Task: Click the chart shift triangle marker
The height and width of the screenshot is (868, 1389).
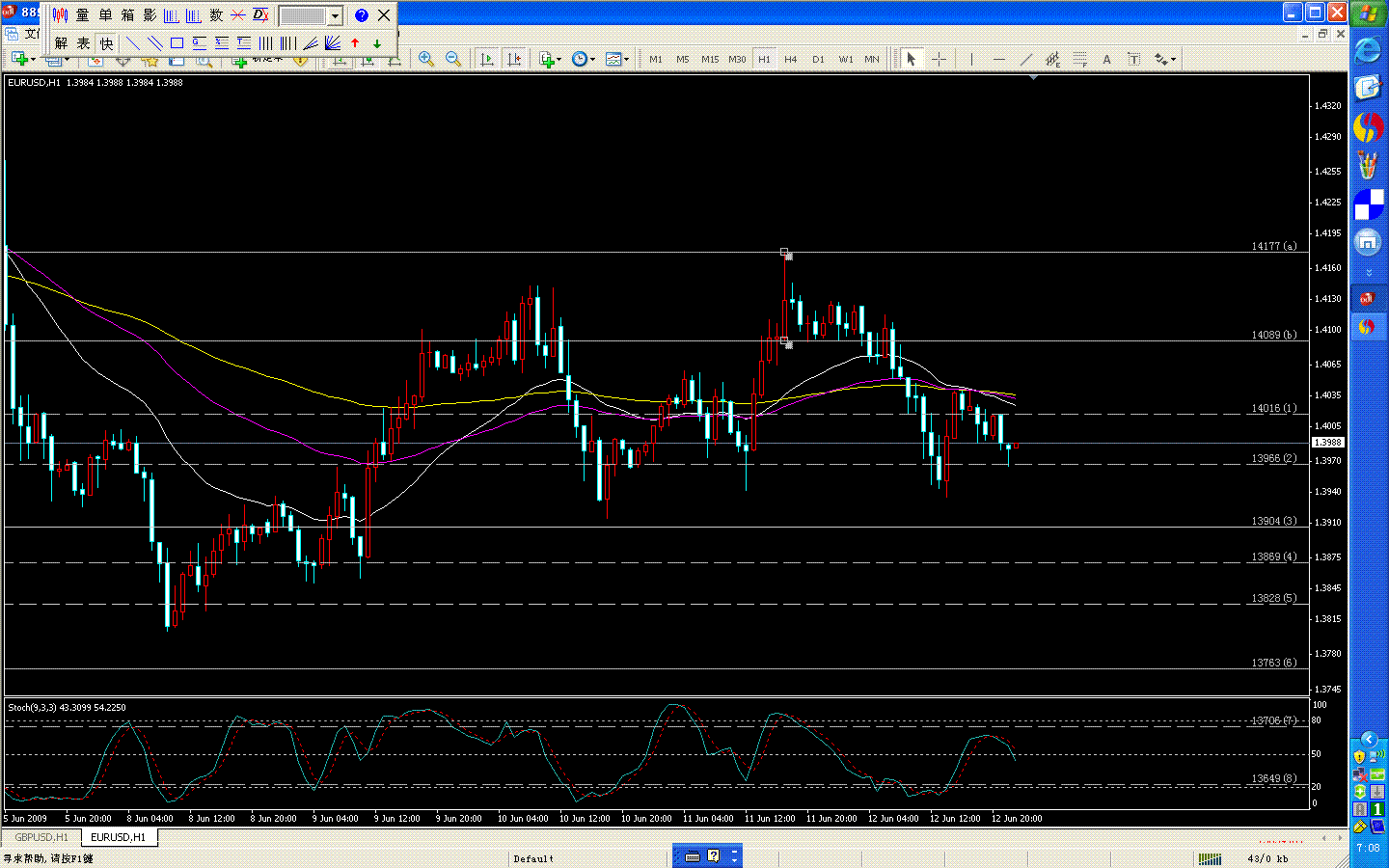Action: [1033, 78]
